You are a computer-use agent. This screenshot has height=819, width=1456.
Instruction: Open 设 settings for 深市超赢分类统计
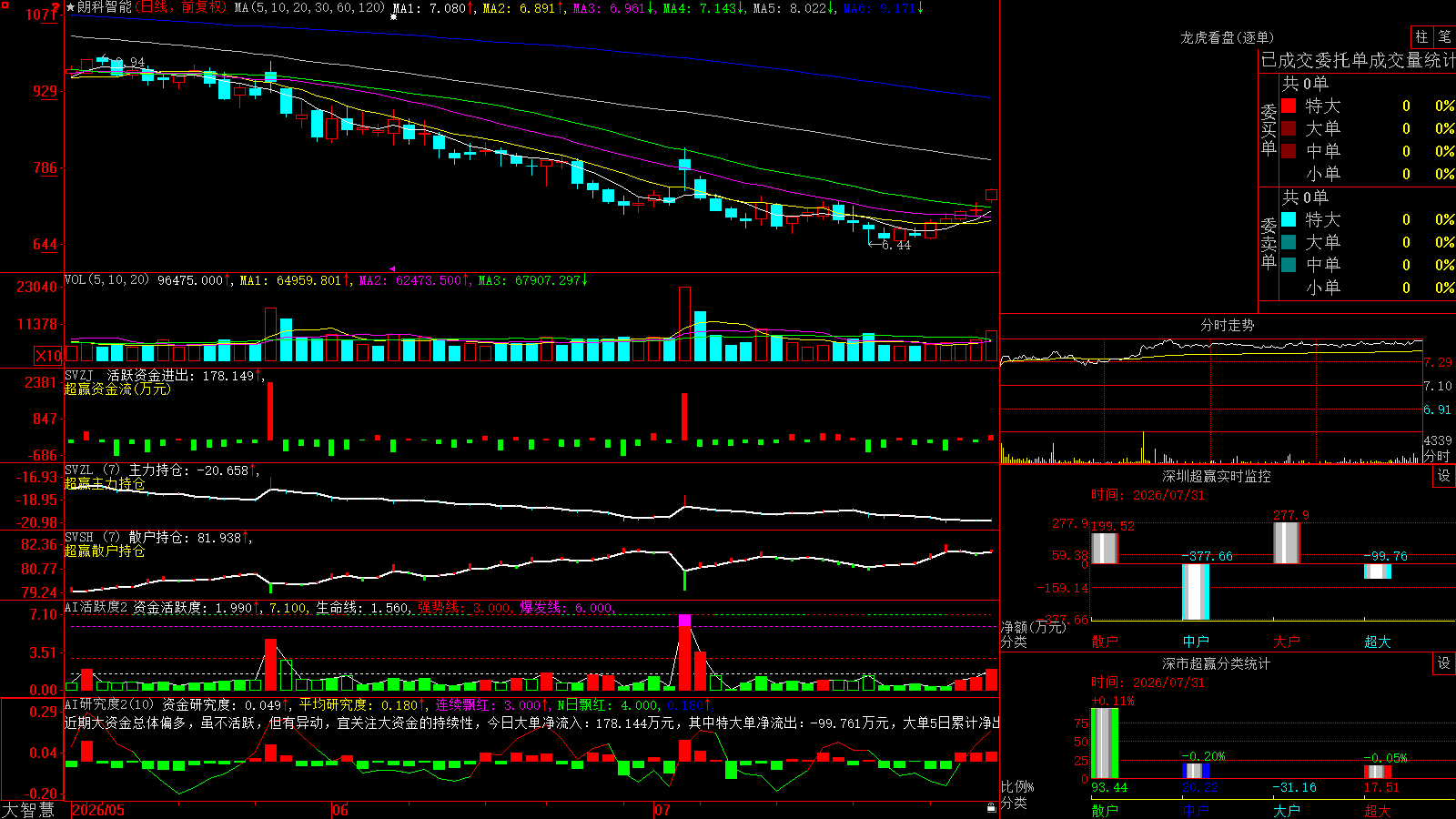(x=1444, y=663)
